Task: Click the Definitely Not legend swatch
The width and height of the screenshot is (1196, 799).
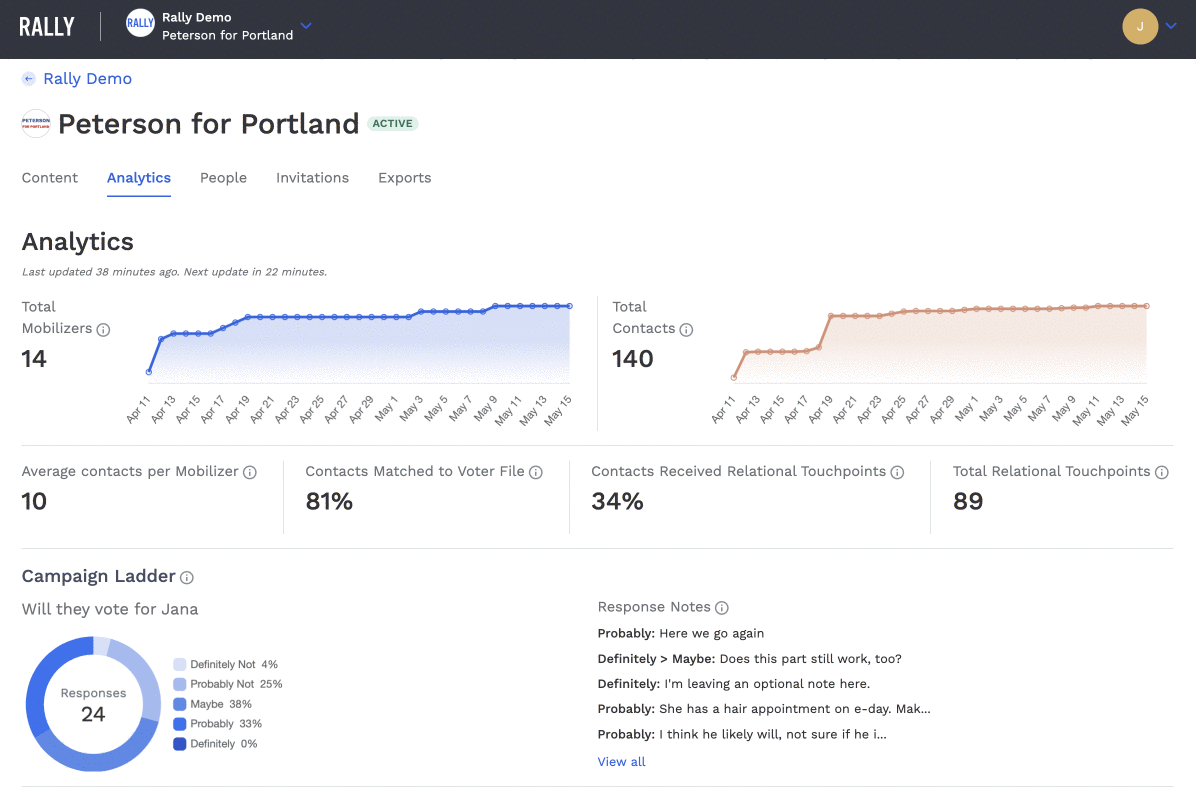Action: (x=180, y=665)
